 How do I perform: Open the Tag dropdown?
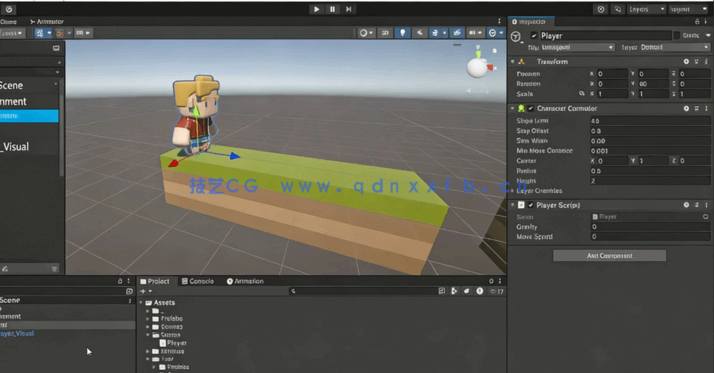[x=577, y=47]
